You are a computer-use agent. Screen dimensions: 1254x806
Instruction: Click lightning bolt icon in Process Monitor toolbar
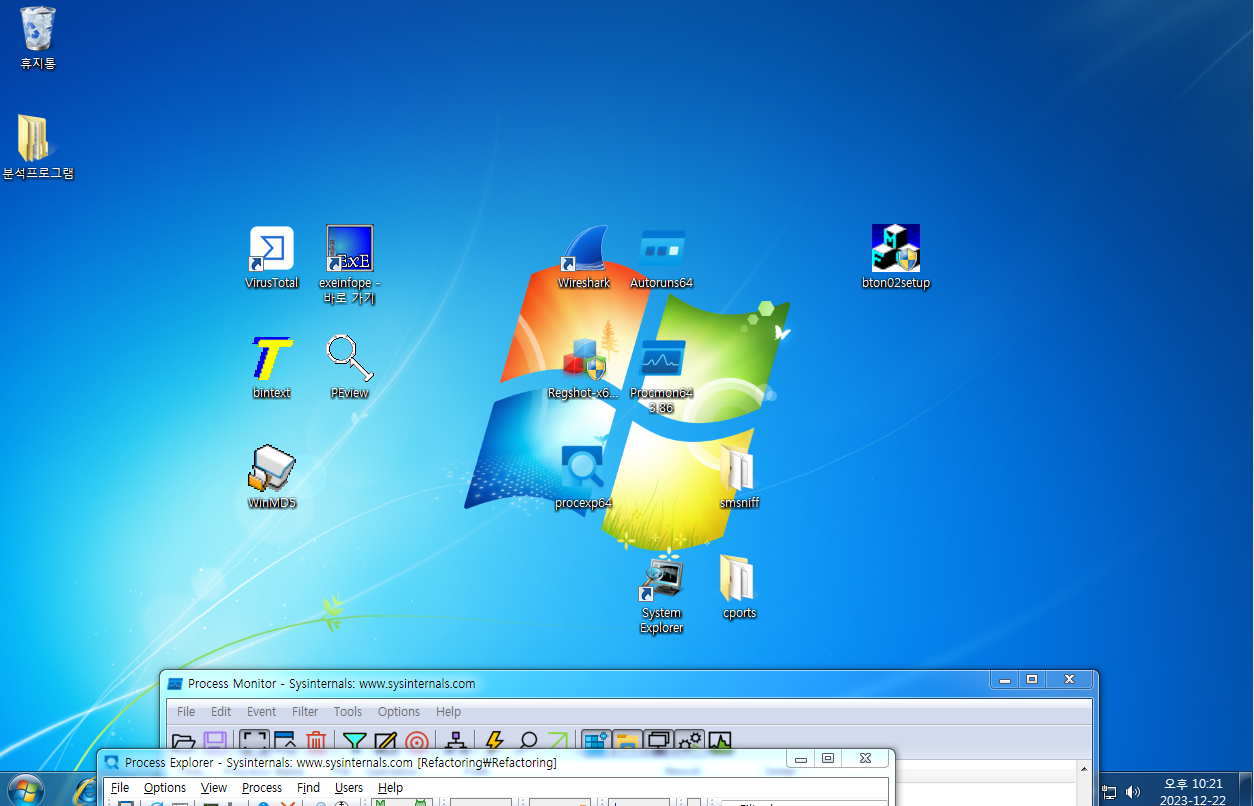click(x=494, y=742)
